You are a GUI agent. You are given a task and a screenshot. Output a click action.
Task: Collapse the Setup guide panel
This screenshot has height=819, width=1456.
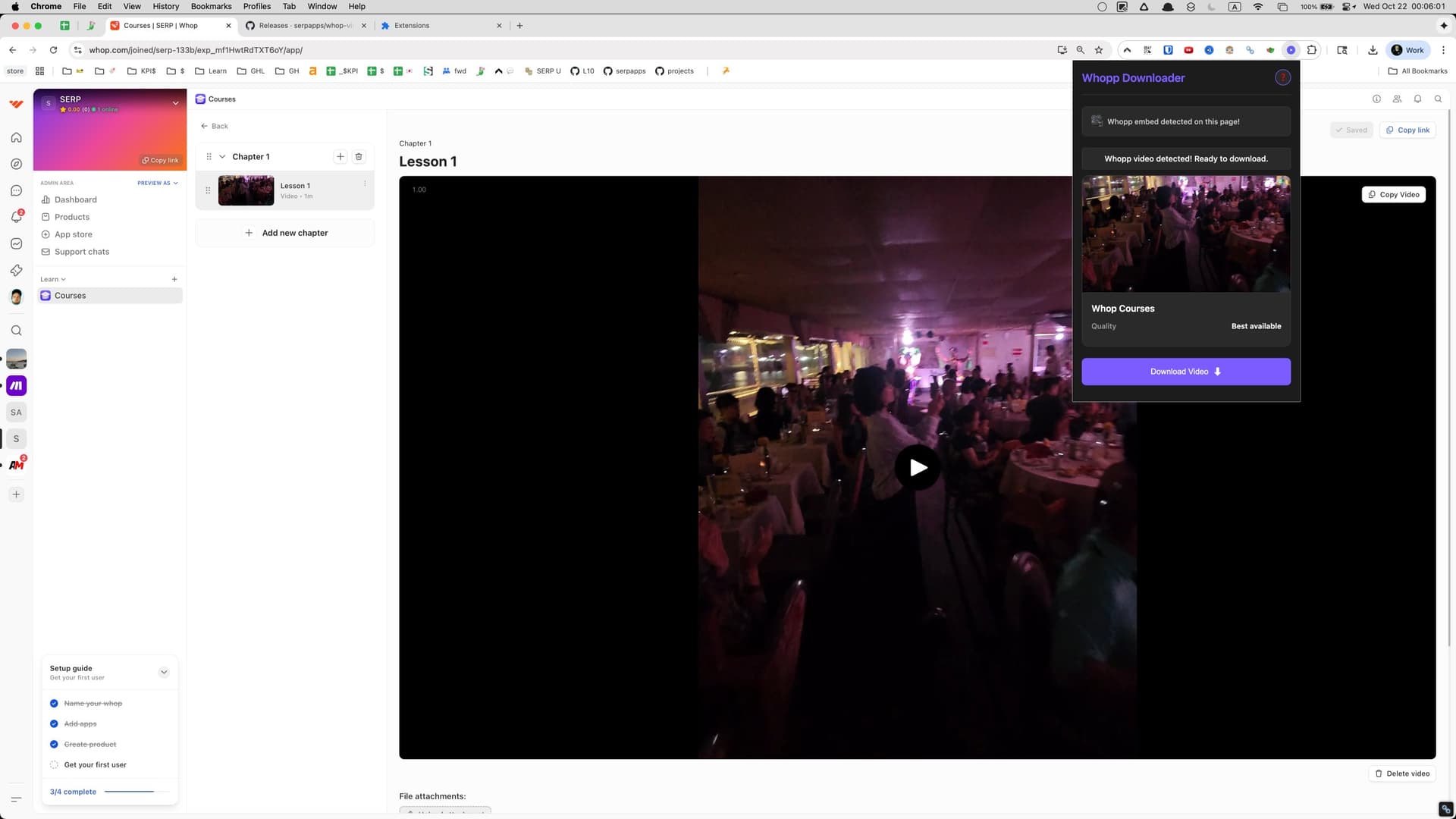(163, 672)
